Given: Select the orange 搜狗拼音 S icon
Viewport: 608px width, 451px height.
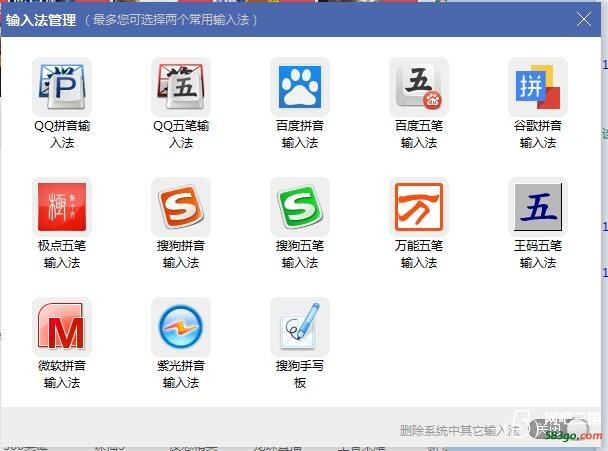Looking at the screenshot, I should pyautogui.click(x=181, y=207).
